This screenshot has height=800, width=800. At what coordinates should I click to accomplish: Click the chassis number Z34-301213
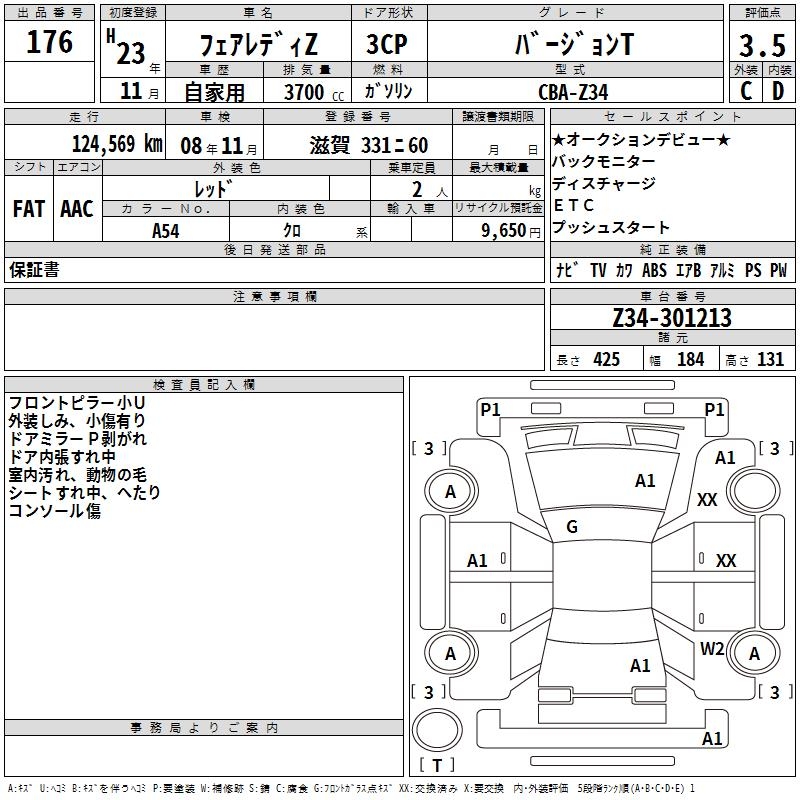point(672,317)
